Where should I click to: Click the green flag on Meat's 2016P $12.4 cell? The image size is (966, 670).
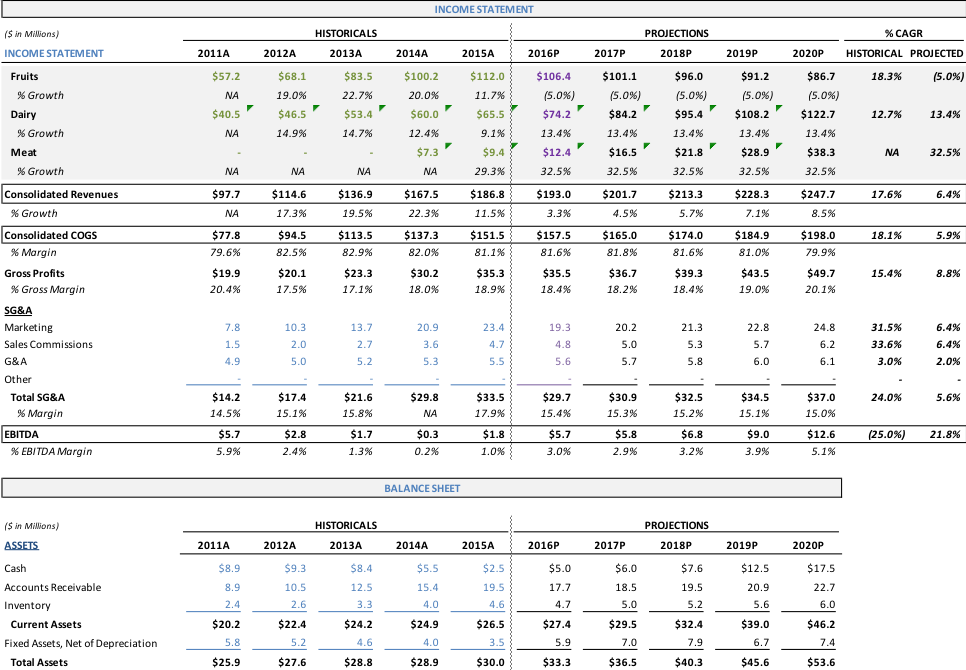point(580,145)
